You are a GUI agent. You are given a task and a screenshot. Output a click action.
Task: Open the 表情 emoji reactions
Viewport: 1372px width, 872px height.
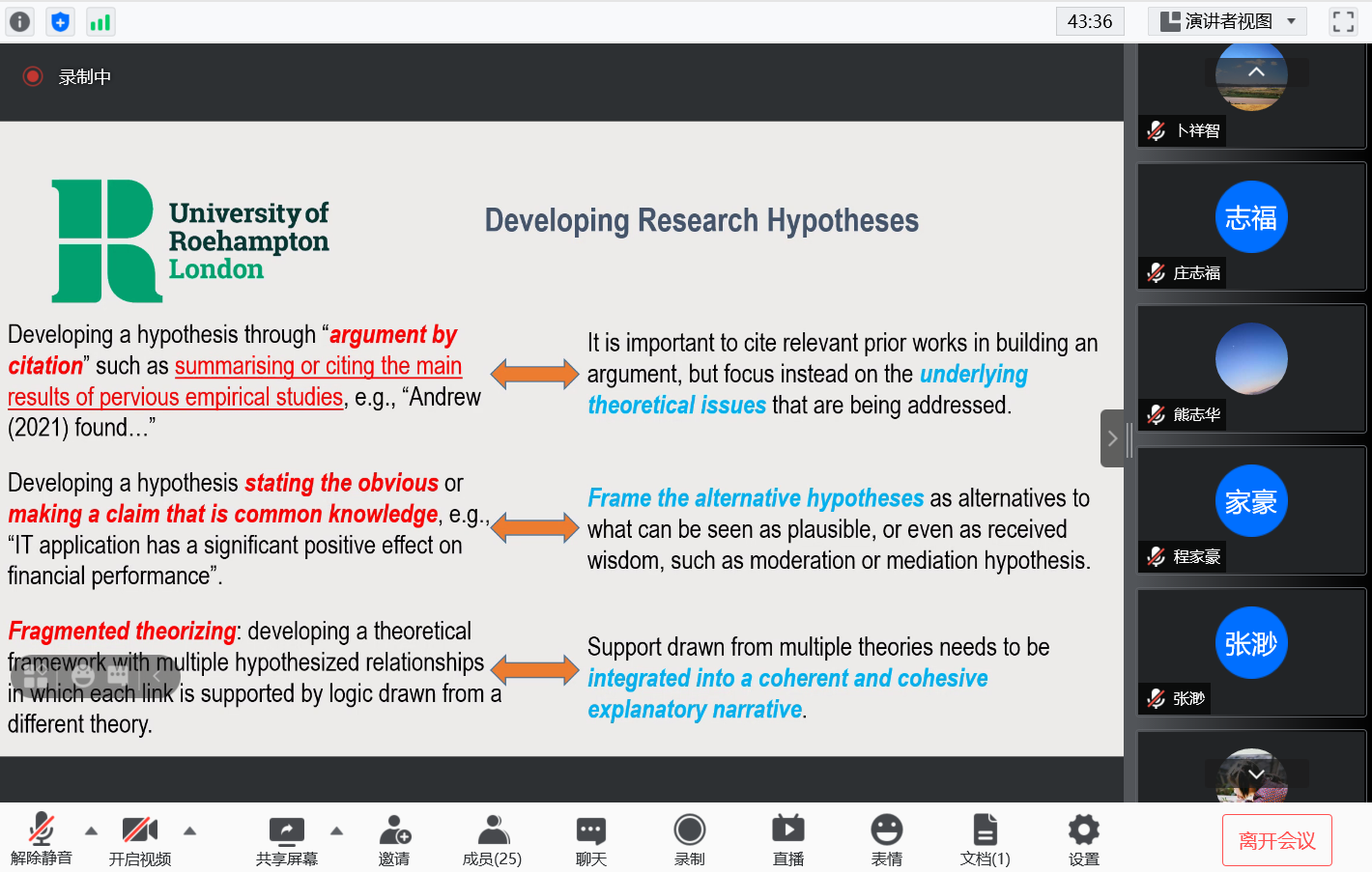pyautogui.click(x=886, y=838)
